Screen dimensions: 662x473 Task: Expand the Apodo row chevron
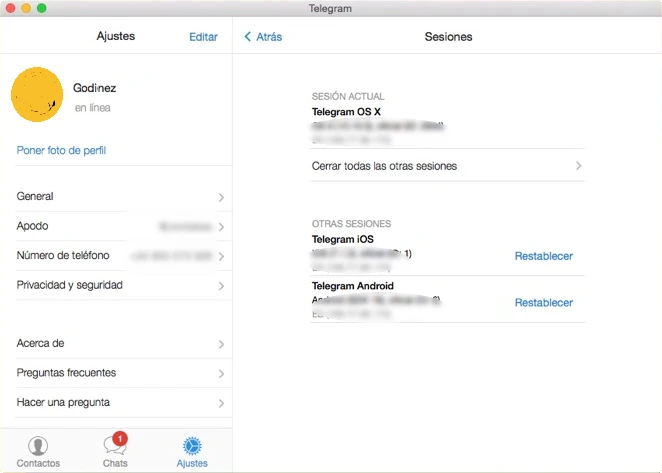click(x=221, y=227)
